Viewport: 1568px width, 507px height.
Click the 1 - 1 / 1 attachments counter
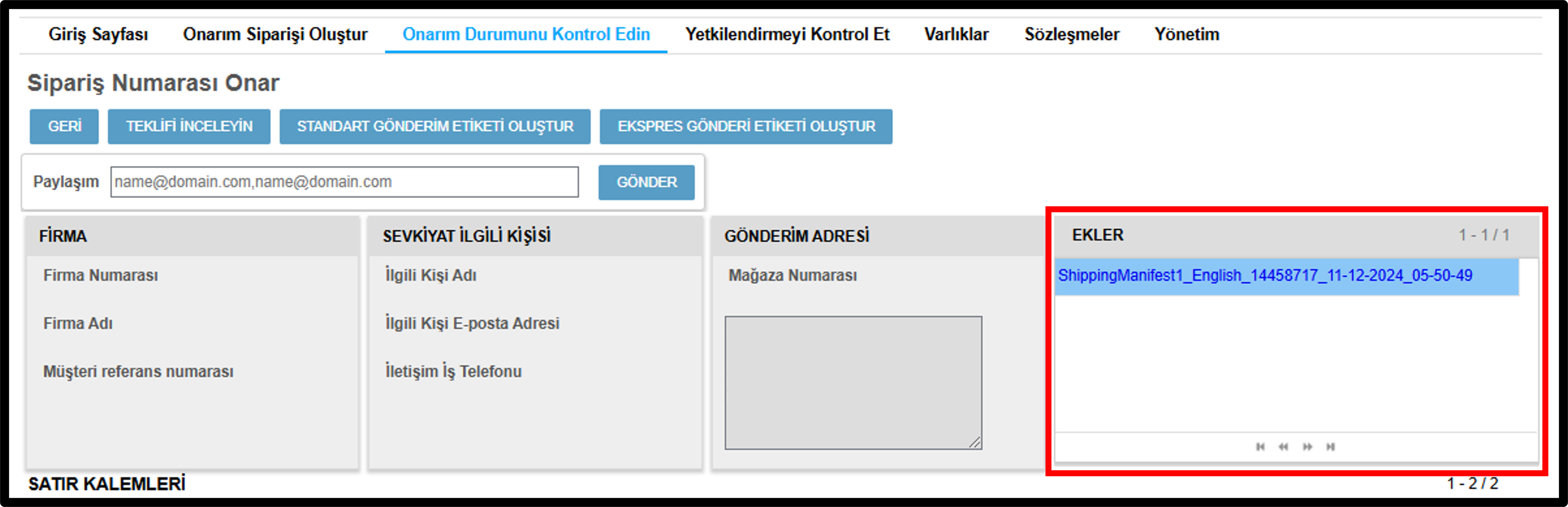(x=1484, y=235)
